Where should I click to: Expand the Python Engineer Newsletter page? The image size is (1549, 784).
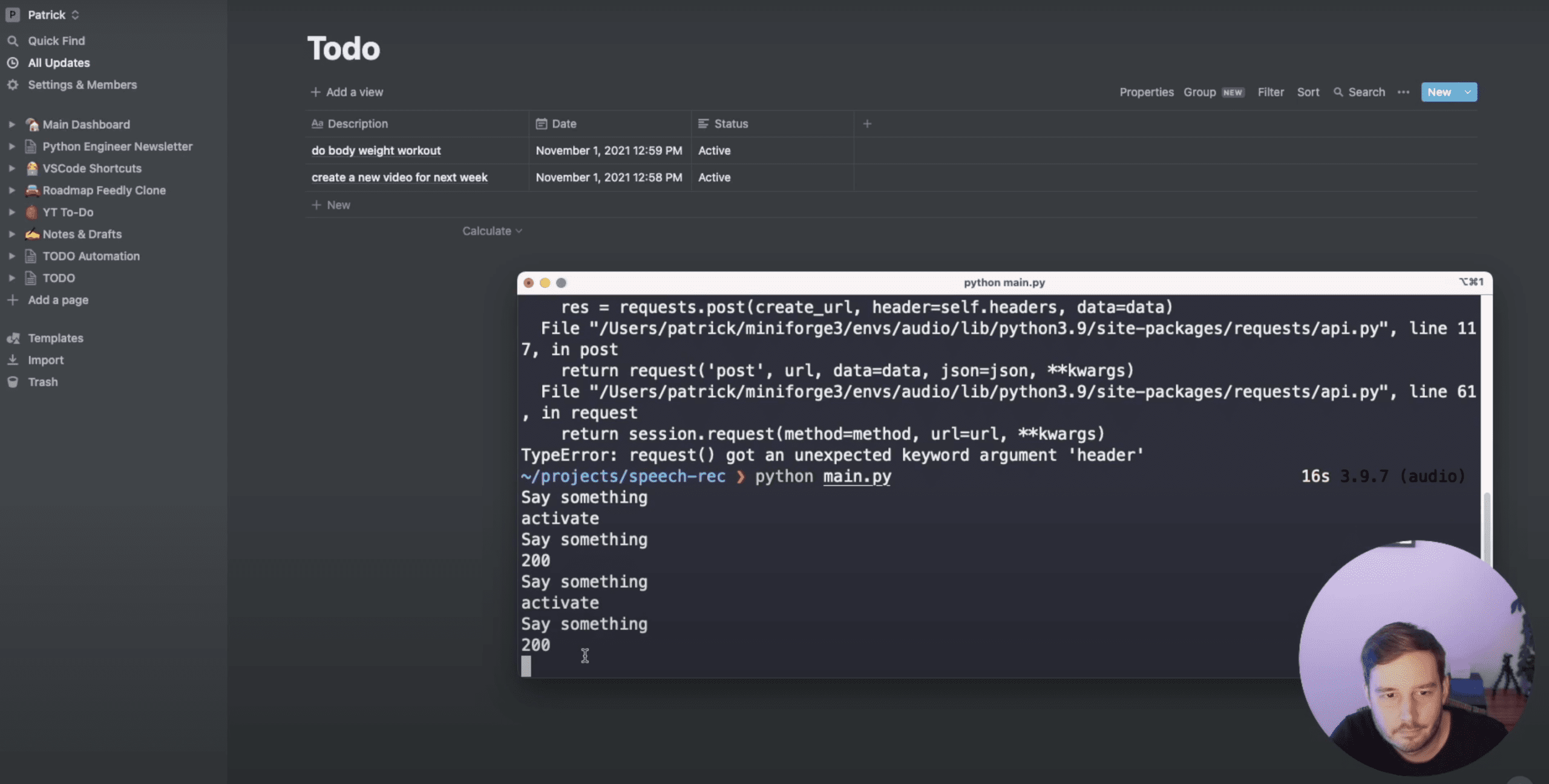[x=11, y=146]
